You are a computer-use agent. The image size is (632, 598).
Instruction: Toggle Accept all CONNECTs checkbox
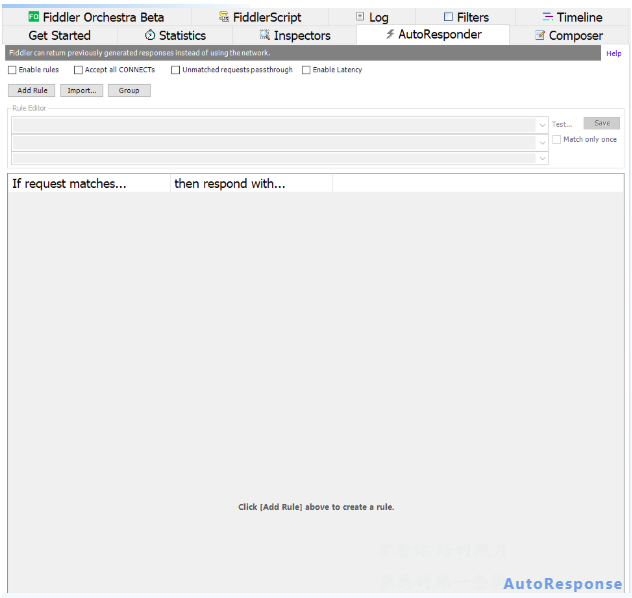[78, 70]
